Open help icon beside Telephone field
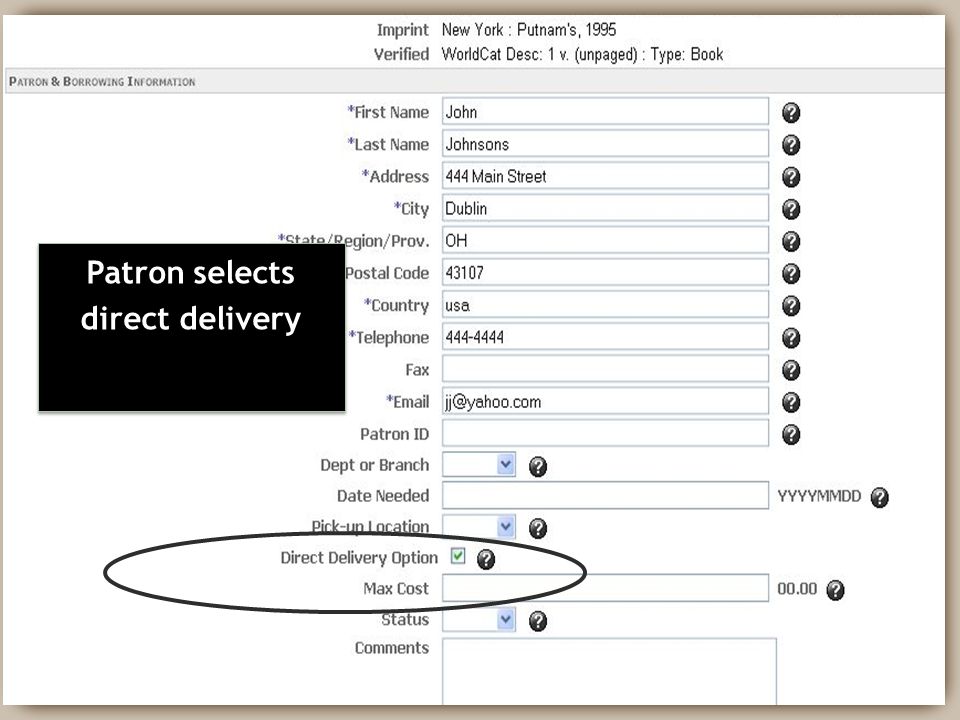960x720 pixels. tap(791, 338)
